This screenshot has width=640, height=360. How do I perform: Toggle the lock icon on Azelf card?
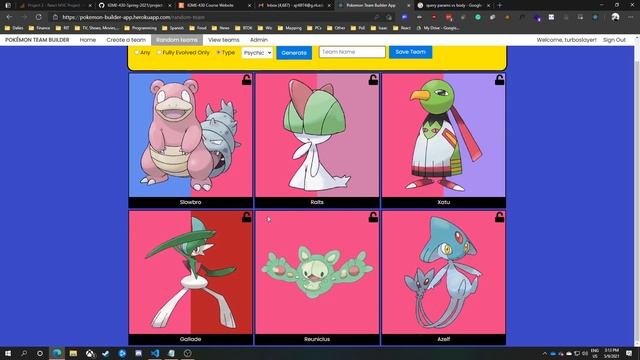pyautogui.click(x=500, y=217)
